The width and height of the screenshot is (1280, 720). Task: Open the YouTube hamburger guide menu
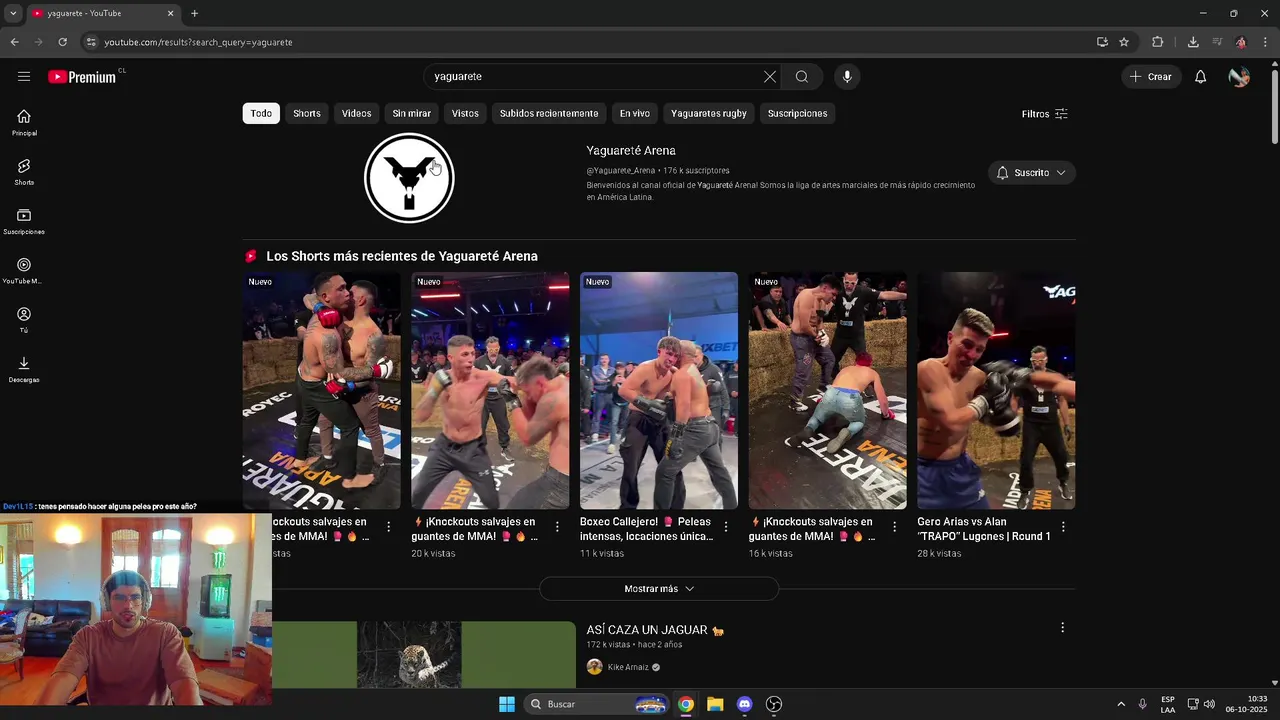coord(24,76)
